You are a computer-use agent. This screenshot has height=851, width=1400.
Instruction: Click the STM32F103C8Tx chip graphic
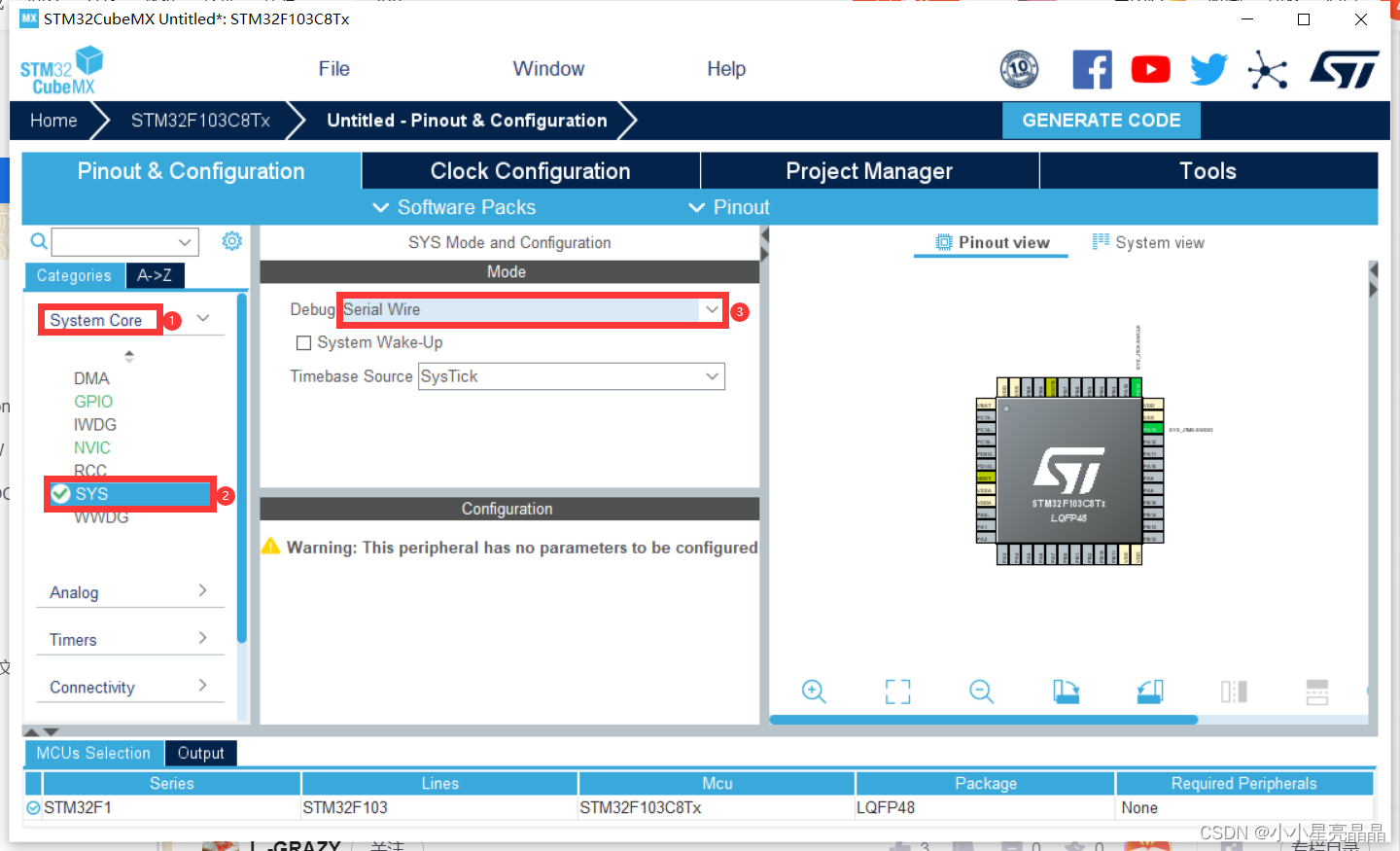1068,472
